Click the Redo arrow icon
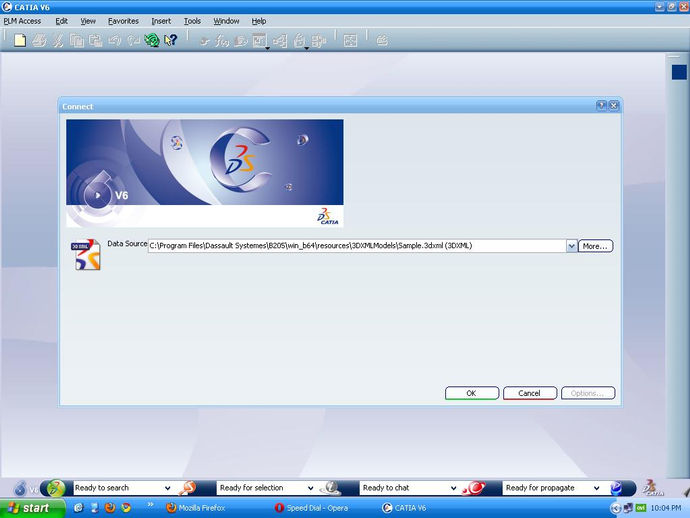The width and height of the screenshot is (690, 518). pyautogui.click(x=133, y=40)
